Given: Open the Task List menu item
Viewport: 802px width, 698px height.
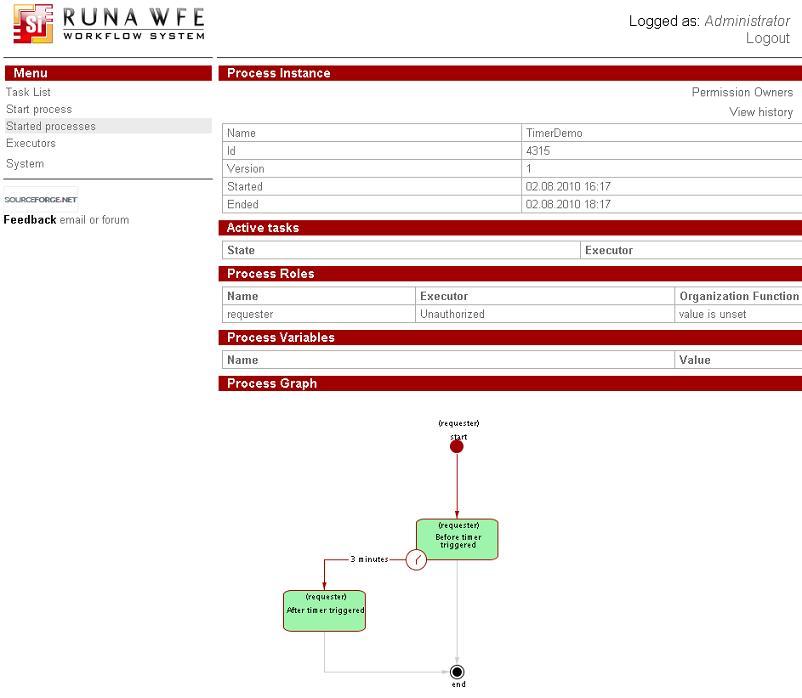Looking at the screenshot, I should click(x=29, y=91).
